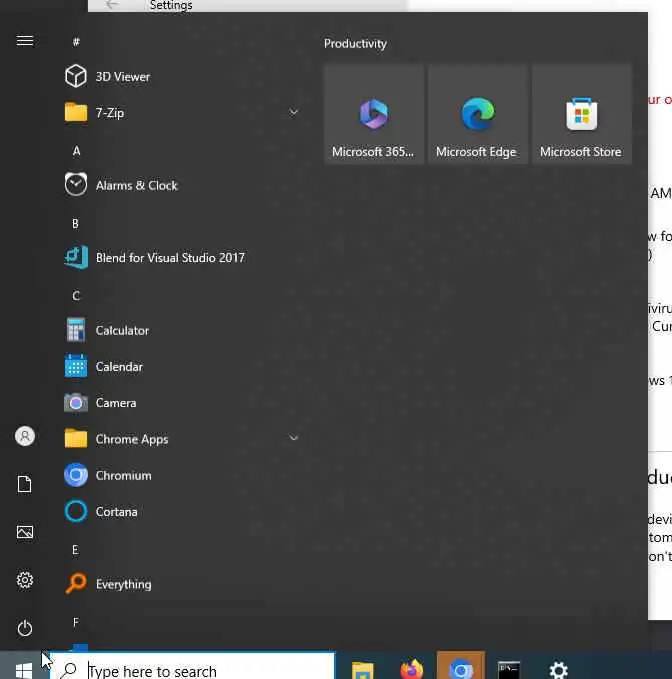Expand the 7-Zip folder chevron
672x679 pixels.
(294, 113)
